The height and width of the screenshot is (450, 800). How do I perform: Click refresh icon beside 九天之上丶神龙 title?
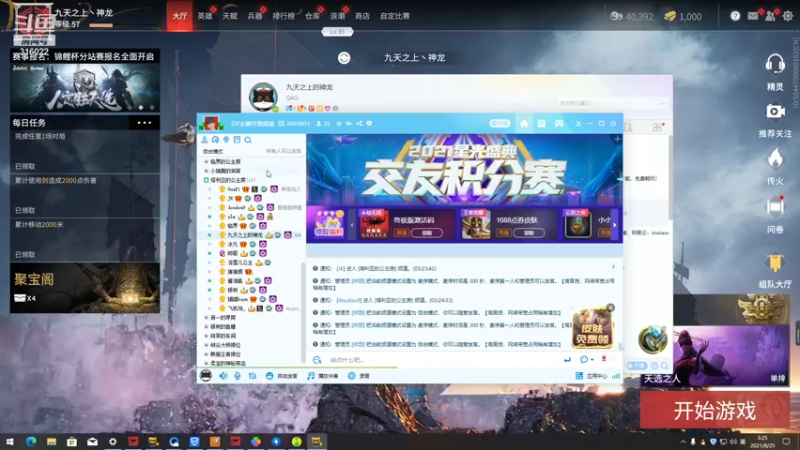[344, 58]
